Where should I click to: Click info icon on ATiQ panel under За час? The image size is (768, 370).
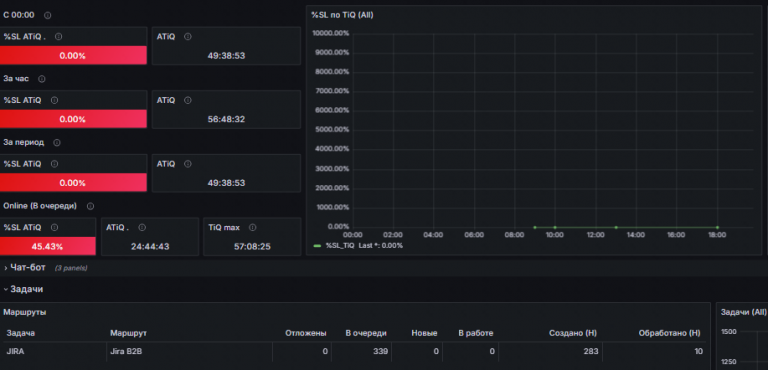pyautogui.click(x=188, y=100)
